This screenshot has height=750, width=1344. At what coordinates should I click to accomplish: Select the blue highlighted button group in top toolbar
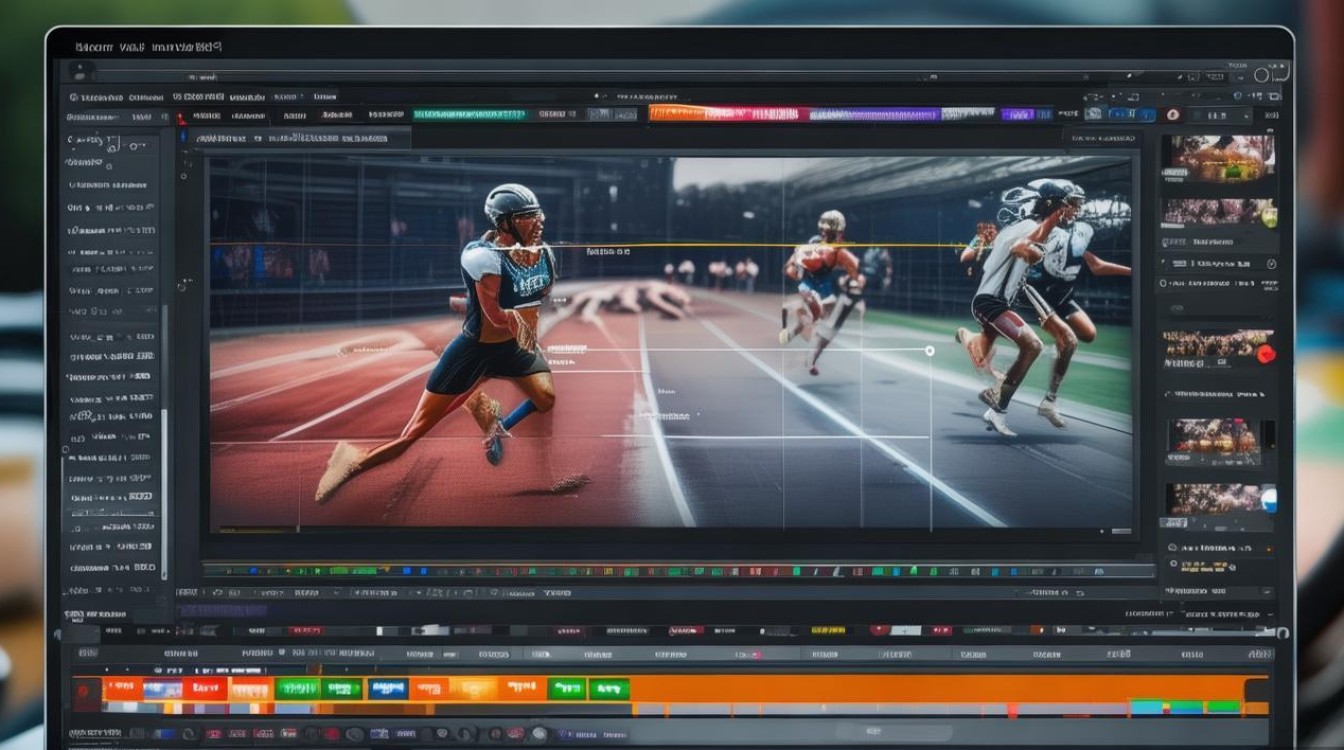[1131, 115]
